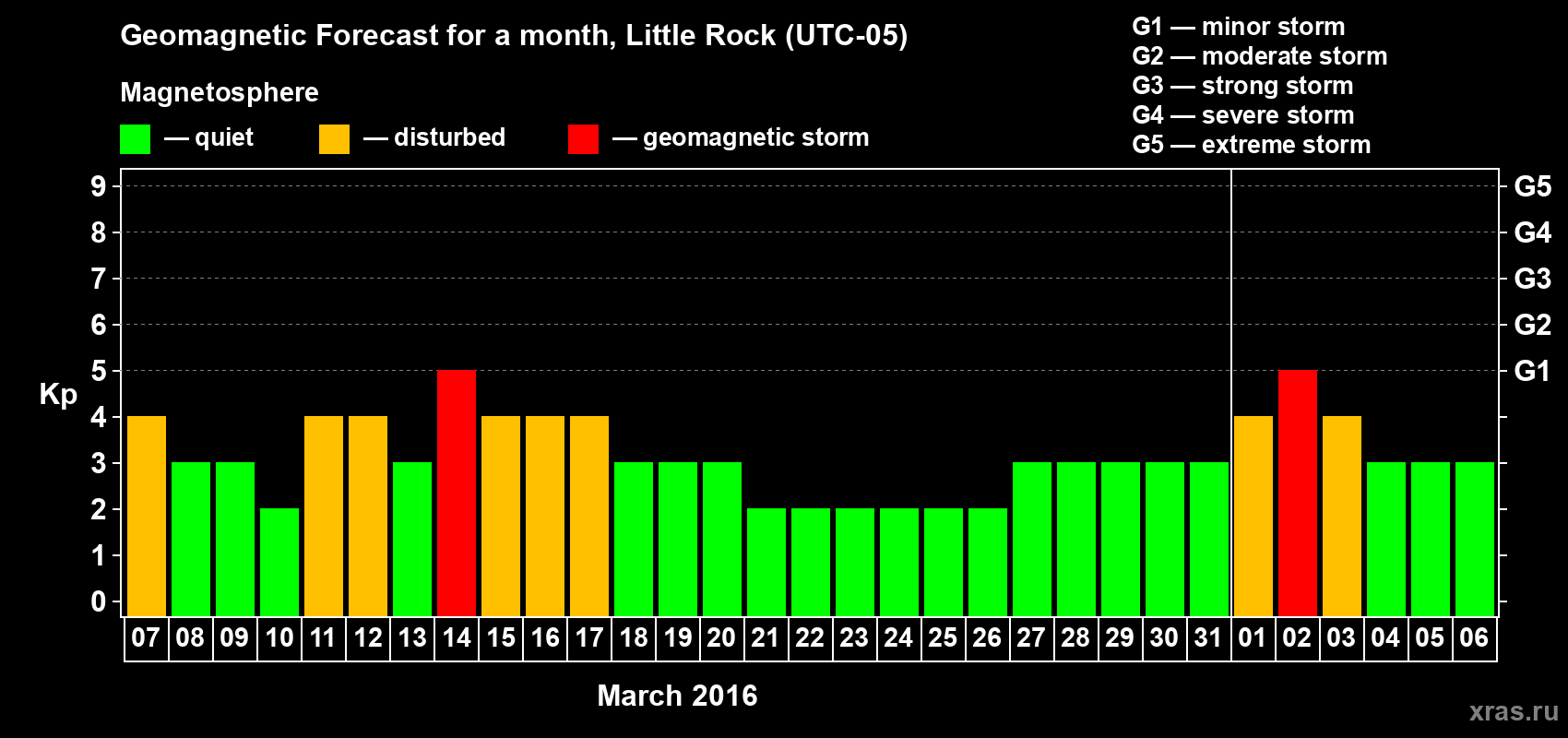This screenshot has width=1568, height=738.
Task: Click the 'Magnetosphere' heading
Action: click(x=220, y=92)
